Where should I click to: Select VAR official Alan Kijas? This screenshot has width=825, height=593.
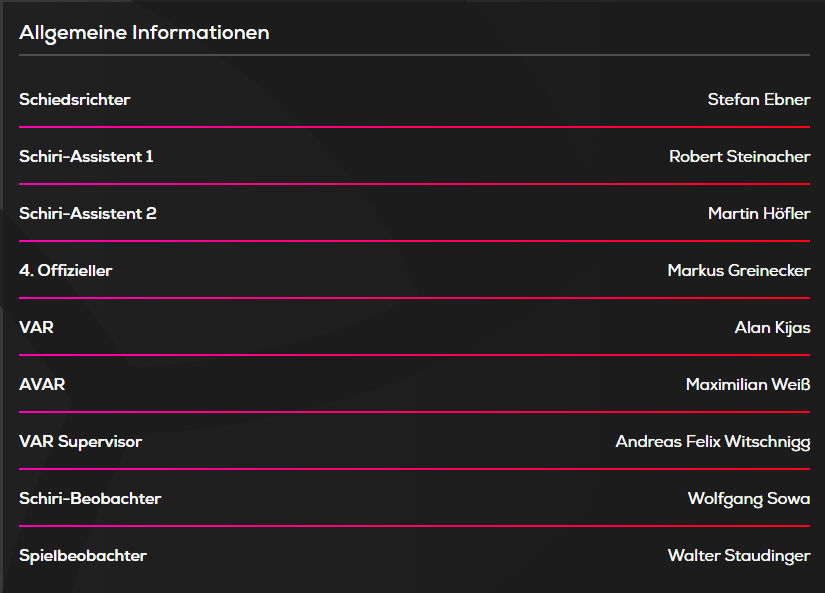point(772,328)
